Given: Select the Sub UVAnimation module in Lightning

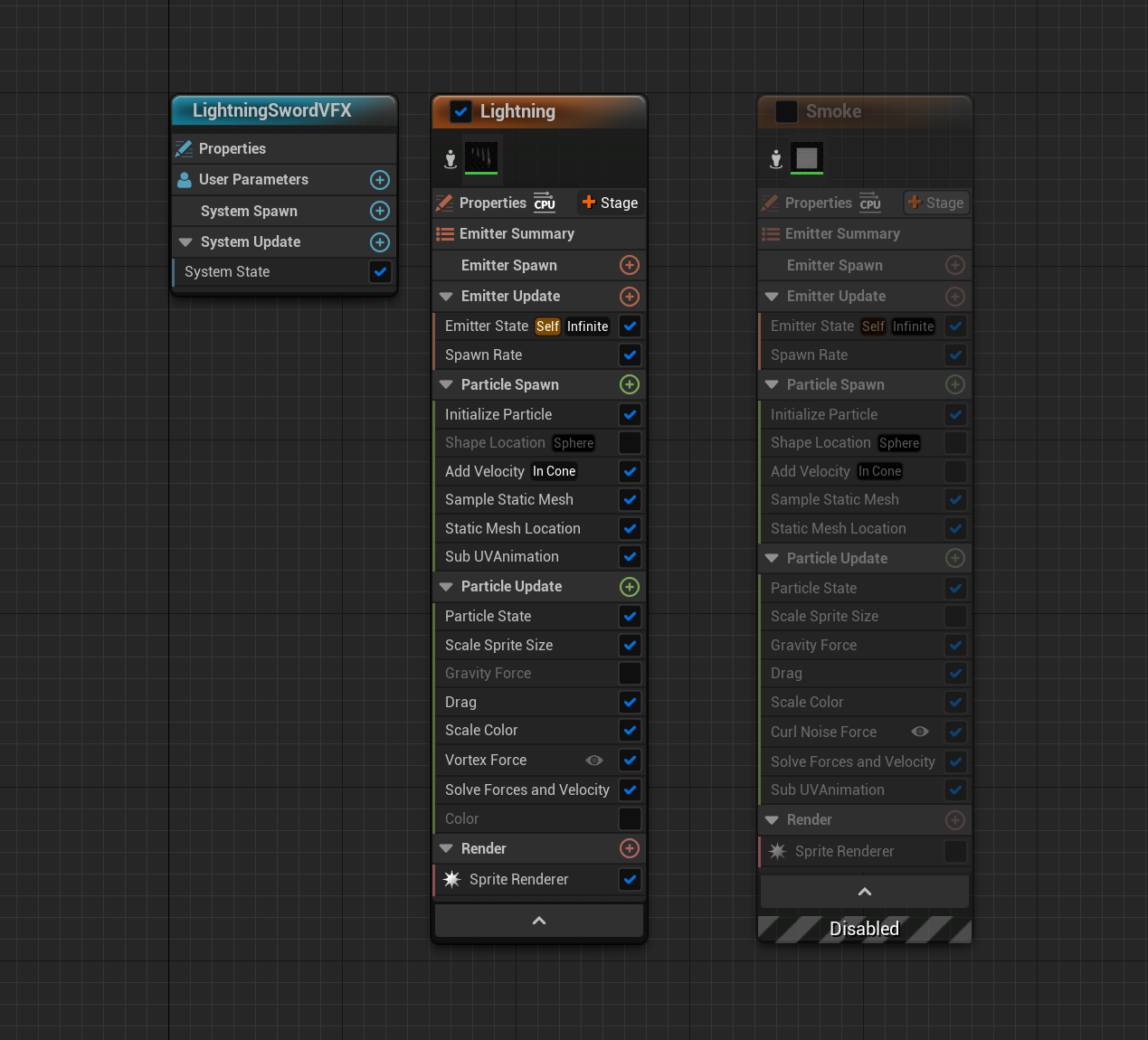Looking at the screenshot, I should [x=502, y=557].
